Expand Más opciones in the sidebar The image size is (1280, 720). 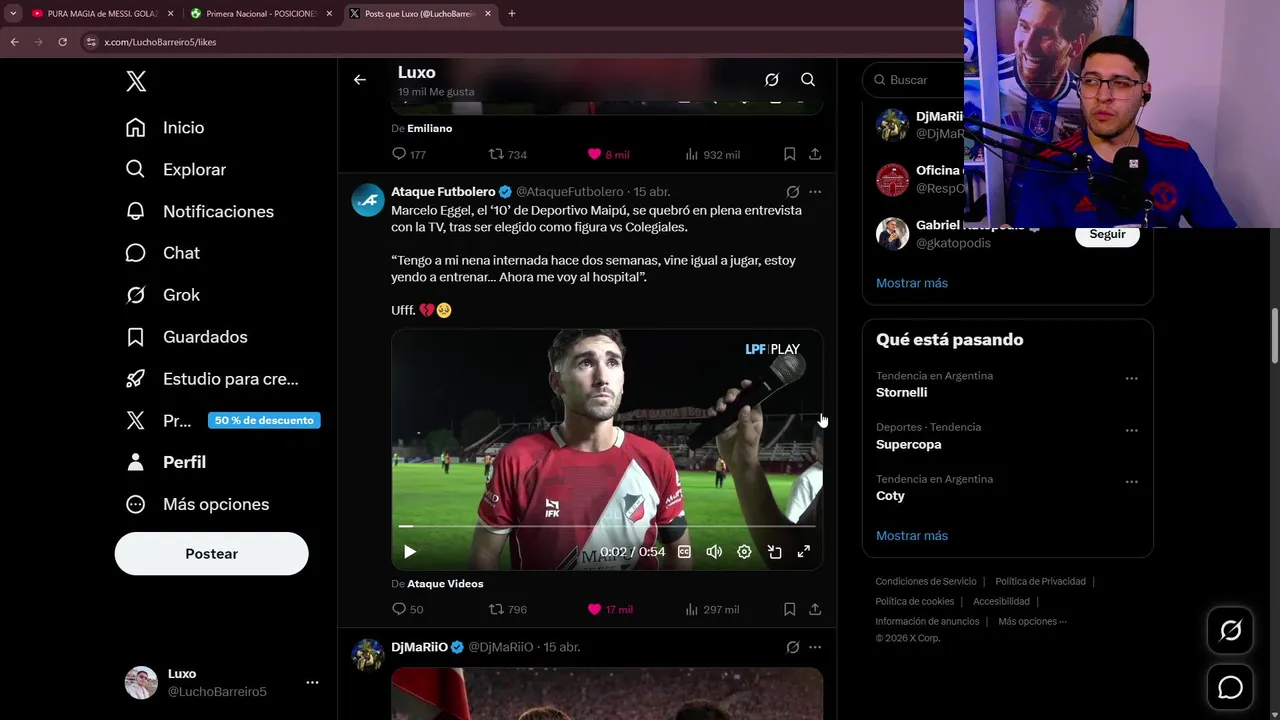(197, 504)
